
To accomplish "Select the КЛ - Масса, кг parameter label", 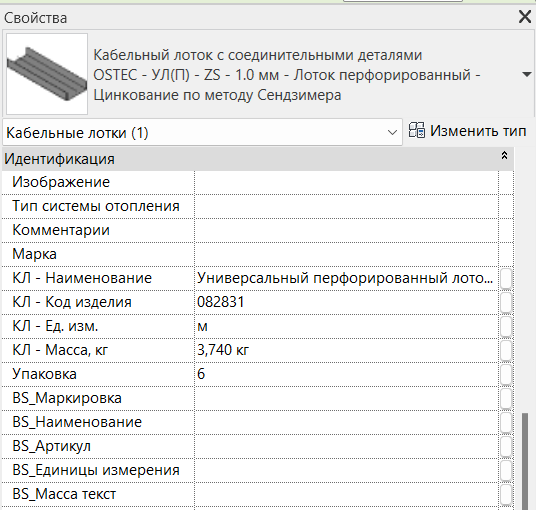I will [60, 350].
